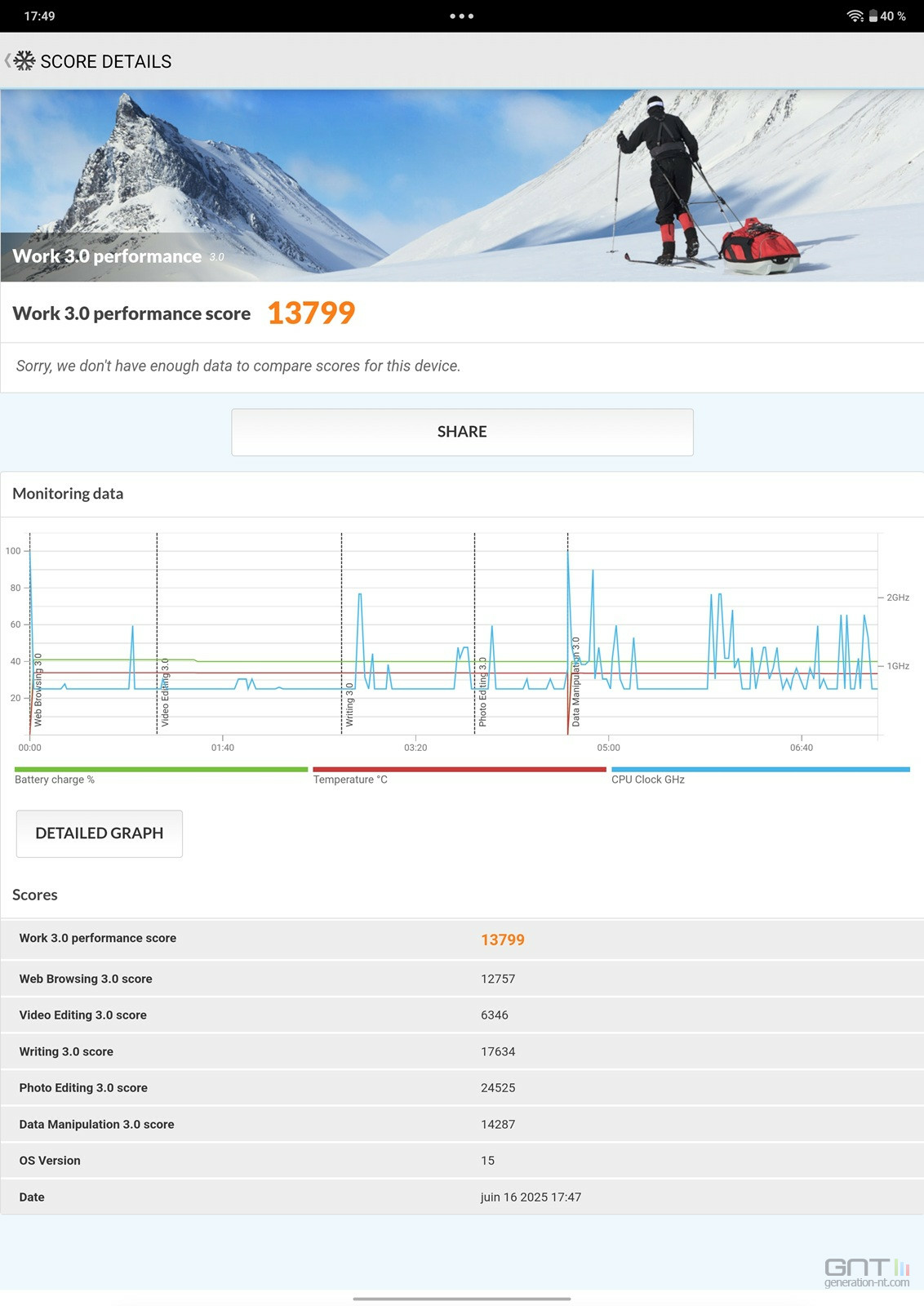Image resolution: width=924 pixels, height=1306 pixels.
Task: Tap the value 14287
Action: click(x=498, y=1124)
